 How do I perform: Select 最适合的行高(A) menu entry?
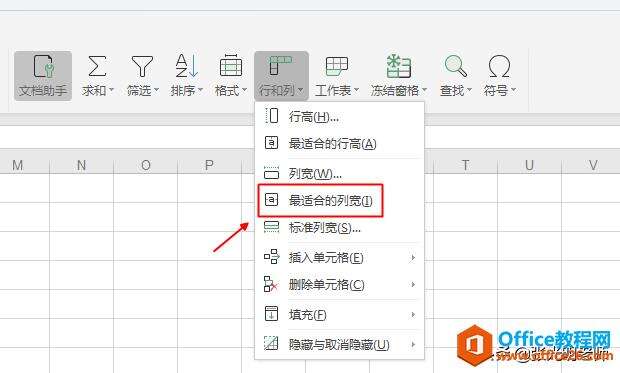click(340, 143)
